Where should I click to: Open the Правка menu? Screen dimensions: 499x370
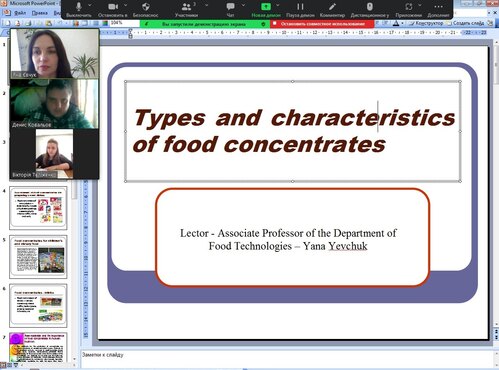(x=40, y=13)
